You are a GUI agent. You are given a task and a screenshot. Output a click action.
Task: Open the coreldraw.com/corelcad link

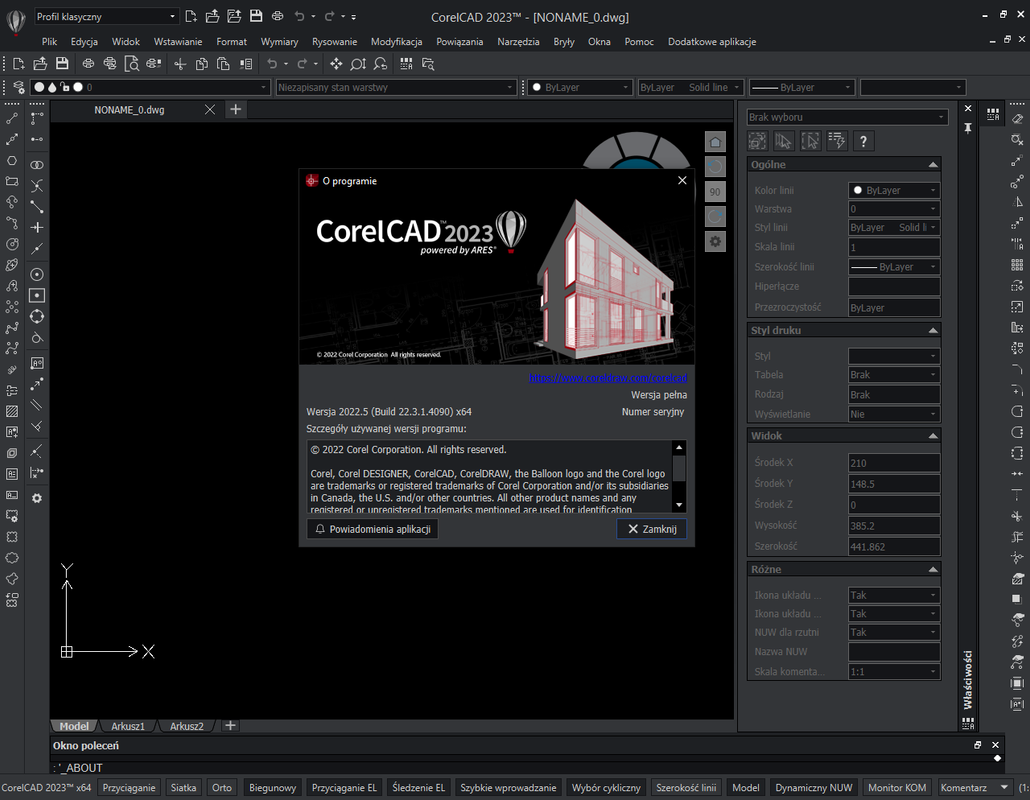point(608,378)
